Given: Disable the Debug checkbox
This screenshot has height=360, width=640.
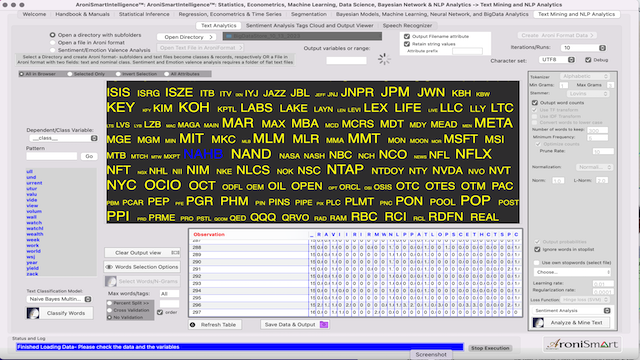Looking at the screenshot, I should click(588, 60).
